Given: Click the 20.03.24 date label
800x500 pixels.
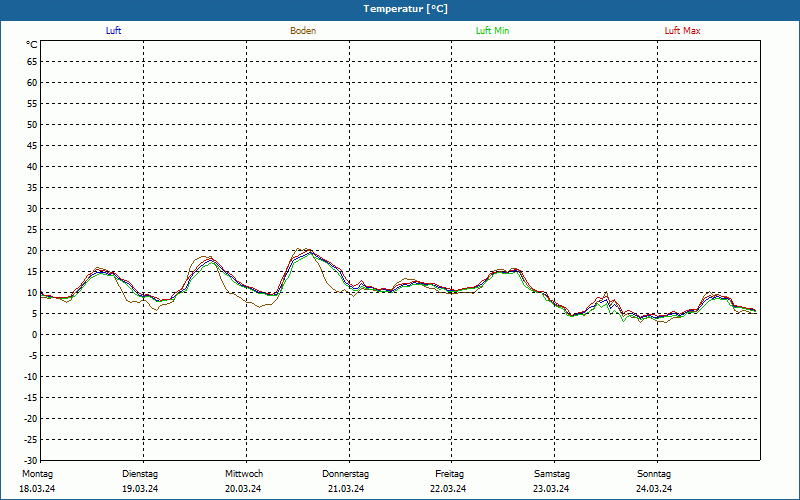Looking at the screenshot, I should click(243, 489).
